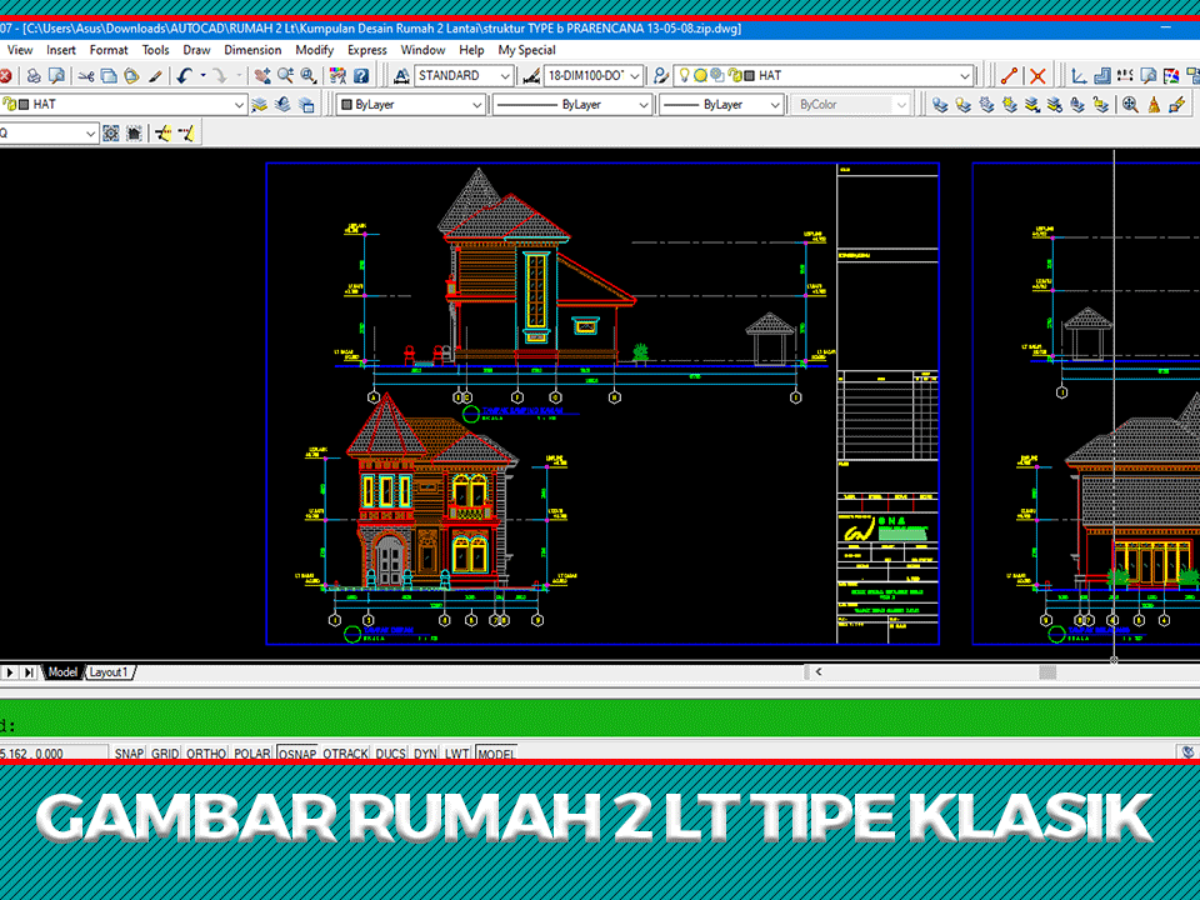Open the Format menu
This screenshot has height=900, width=1200.
point(109,50)
